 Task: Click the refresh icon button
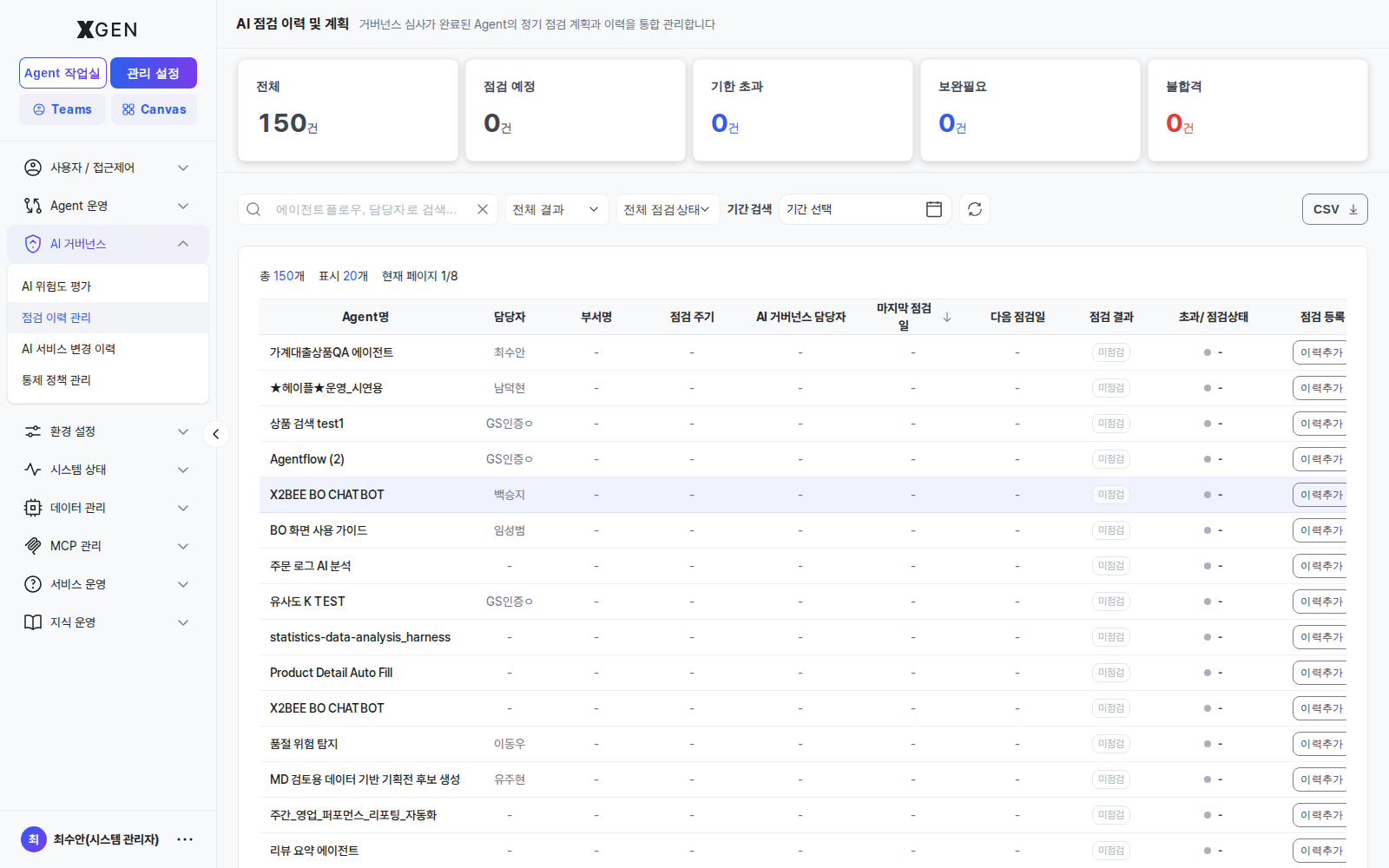pyautogui.click(x=975, y=209)
